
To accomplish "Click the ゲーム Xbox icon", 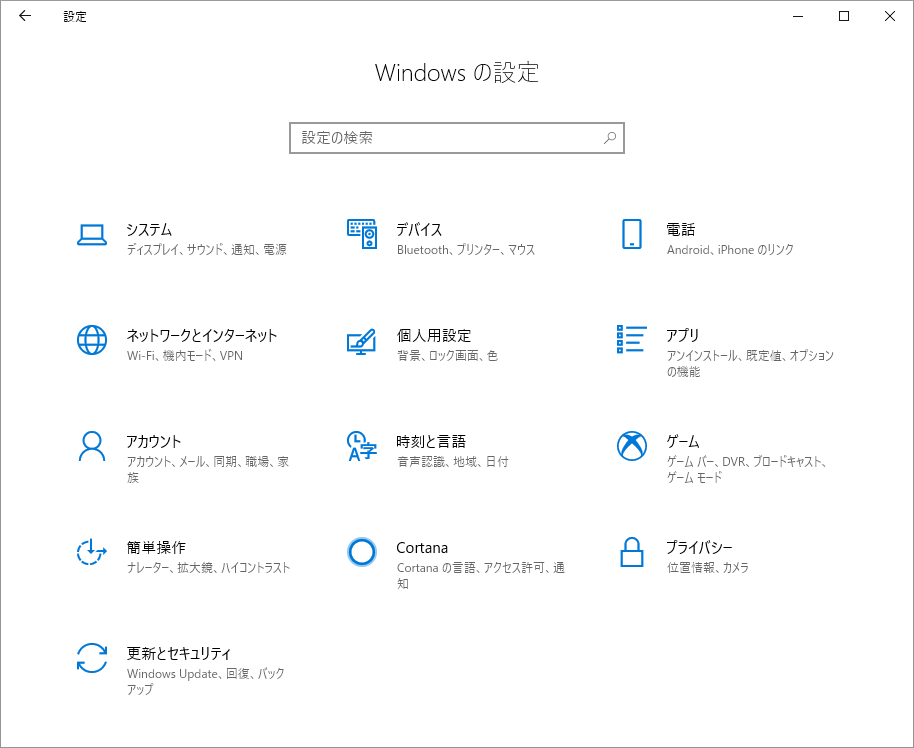I will [632, 446].
